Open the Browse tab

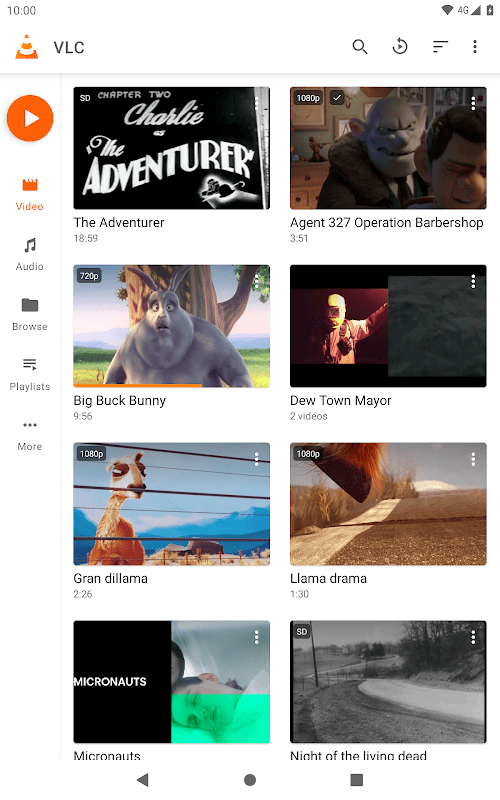pos(30,314)
